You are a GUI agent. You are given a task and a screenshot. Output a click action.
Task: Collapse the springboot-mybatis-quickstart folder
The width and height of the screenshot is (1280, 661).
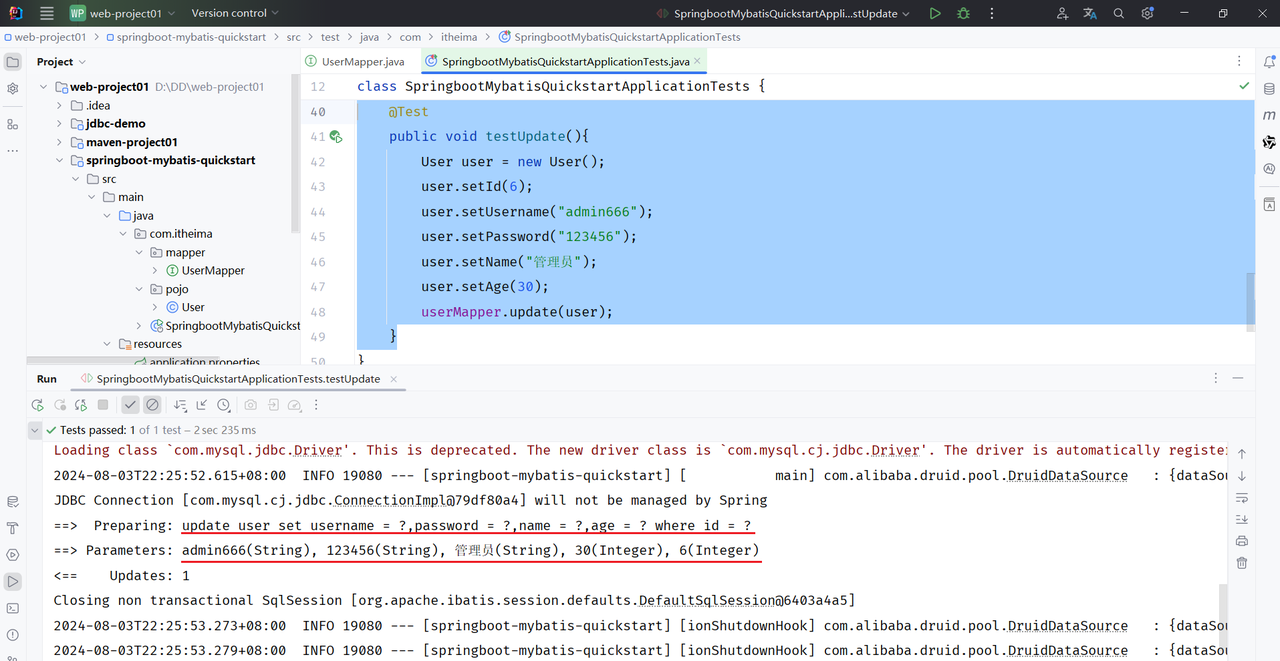pyautogui.click(x=60, y=160)
